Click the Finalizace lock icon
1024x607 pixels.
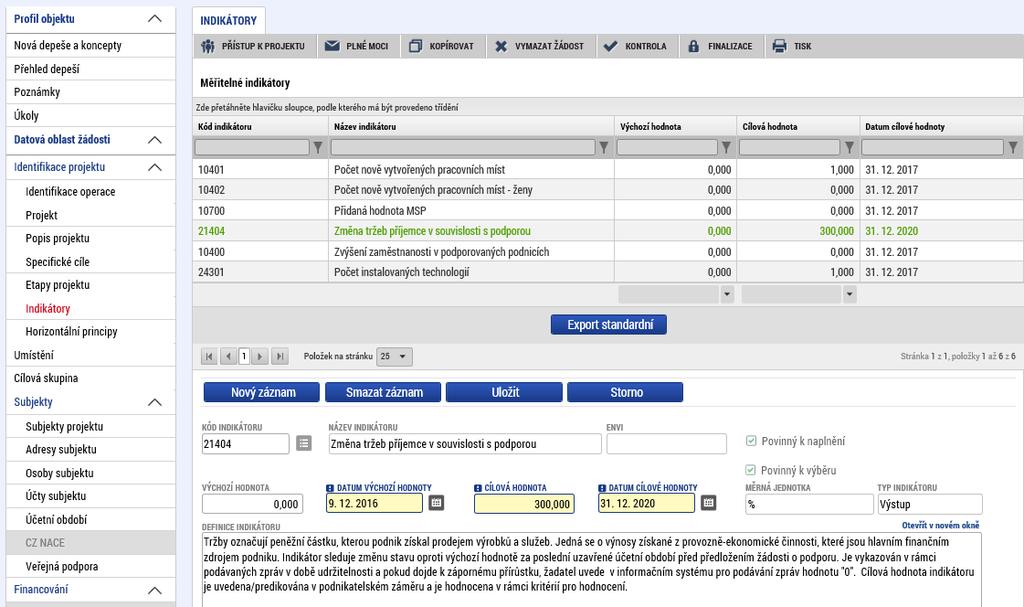[694, 46]
